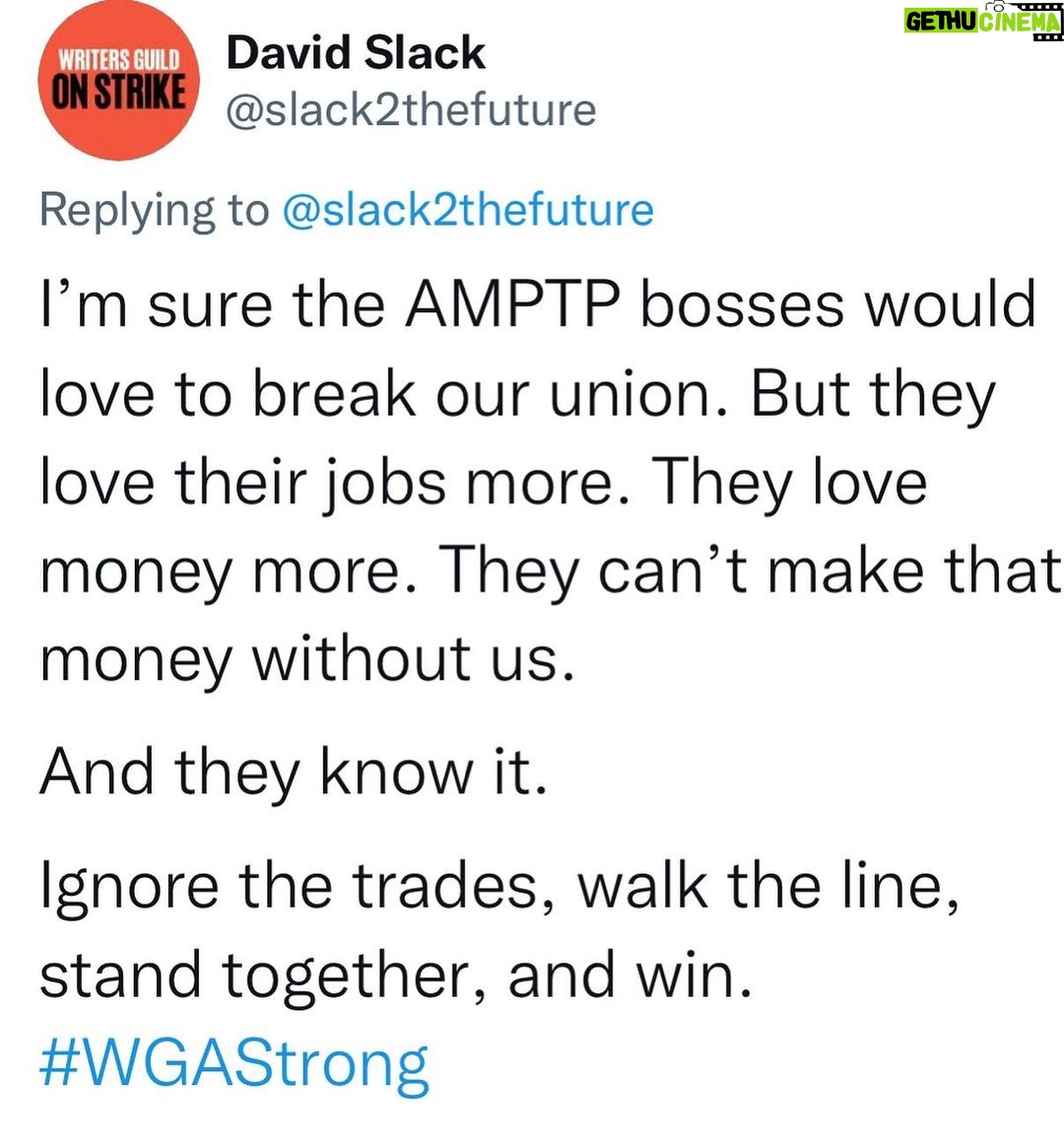Follow the blue @slack2thefuture reply link
1064x1143 pixels.
[468, 210]
